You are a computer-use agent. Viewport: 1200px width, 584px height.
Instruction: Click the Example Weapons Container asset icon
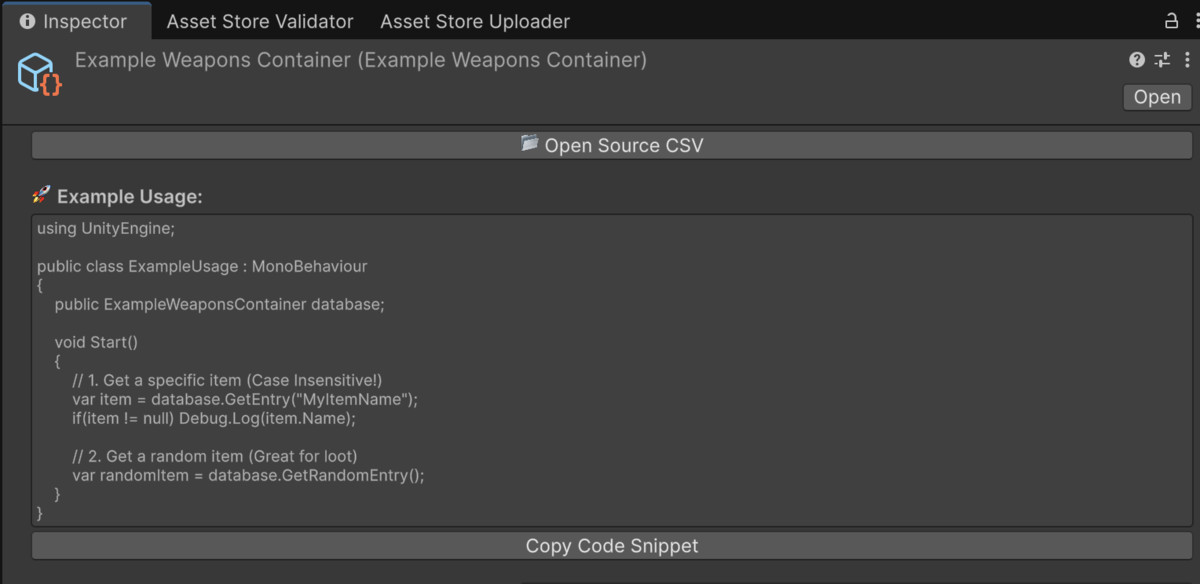[x=40, y=74]
